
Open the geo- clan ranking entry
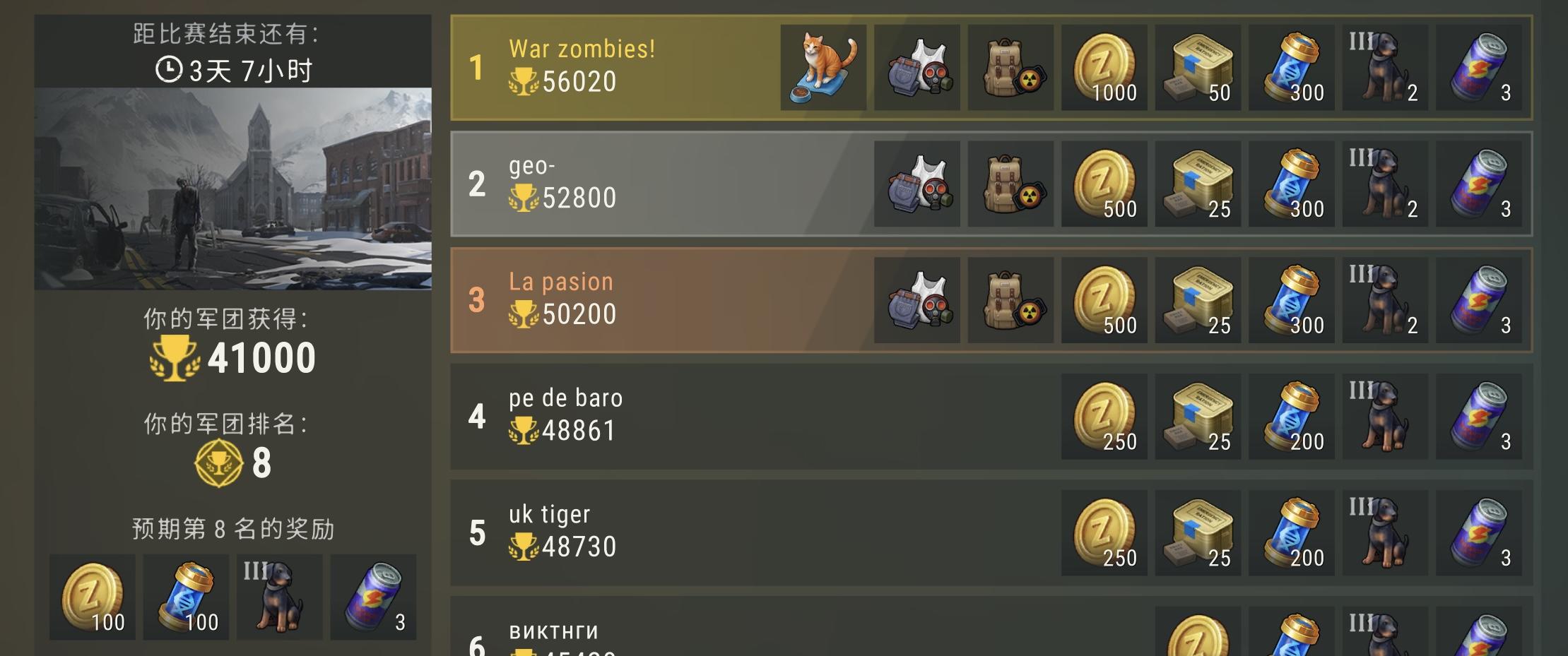point(991,184)
